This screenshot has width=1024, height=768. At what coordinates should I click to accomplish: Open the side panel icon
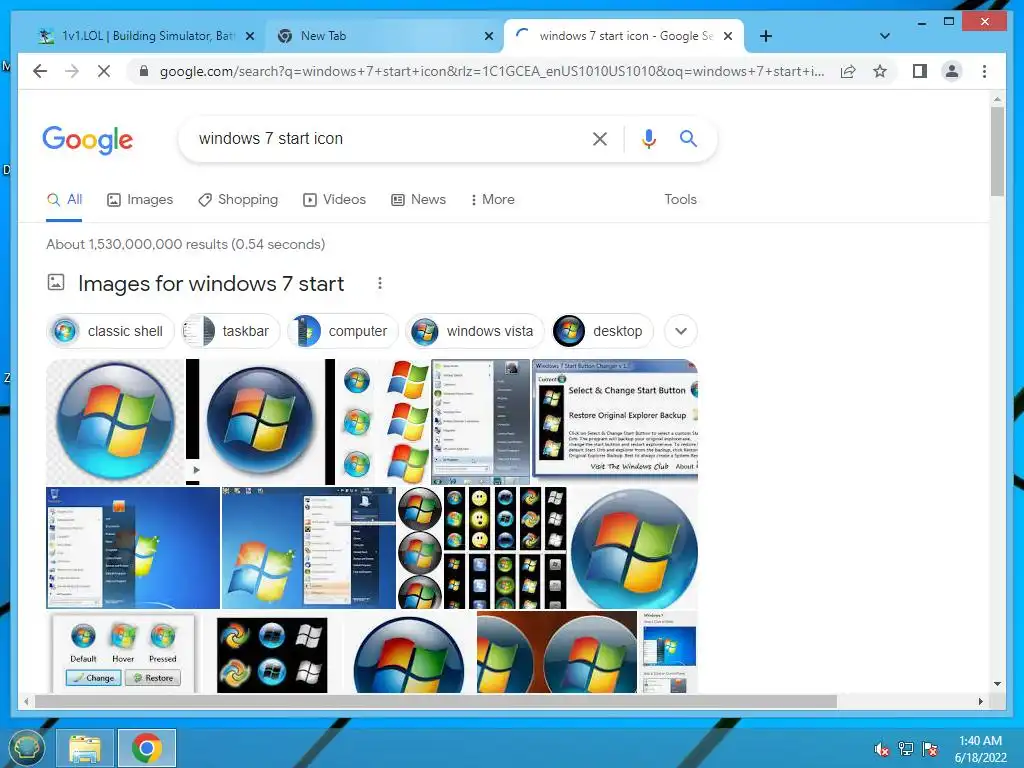pyautogui.click(x=920, y=71)
